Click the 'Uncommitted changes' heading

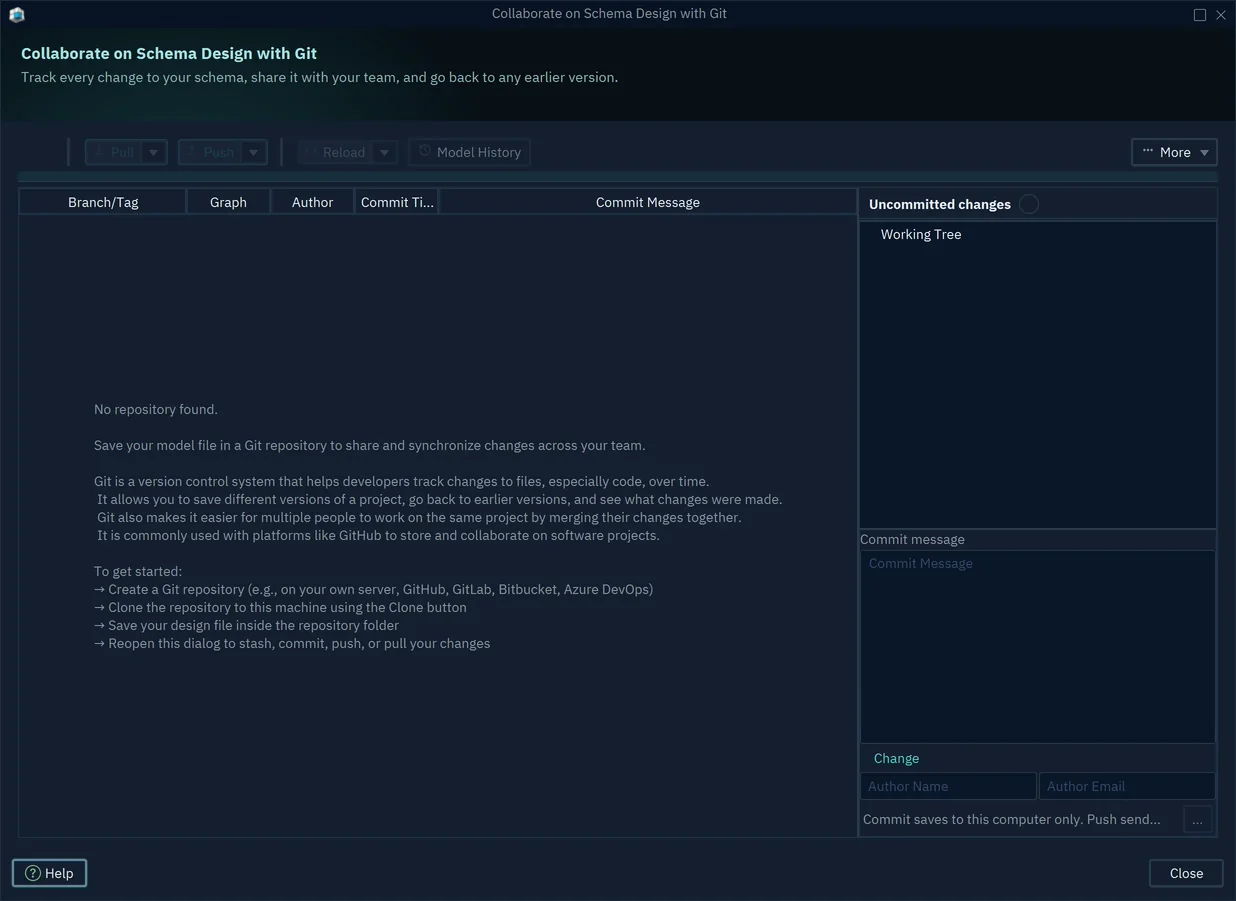coord(940,204)
